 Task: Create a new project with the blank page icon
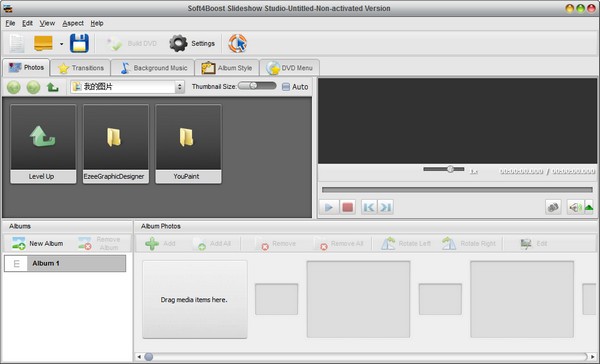(x=17, y=43)
